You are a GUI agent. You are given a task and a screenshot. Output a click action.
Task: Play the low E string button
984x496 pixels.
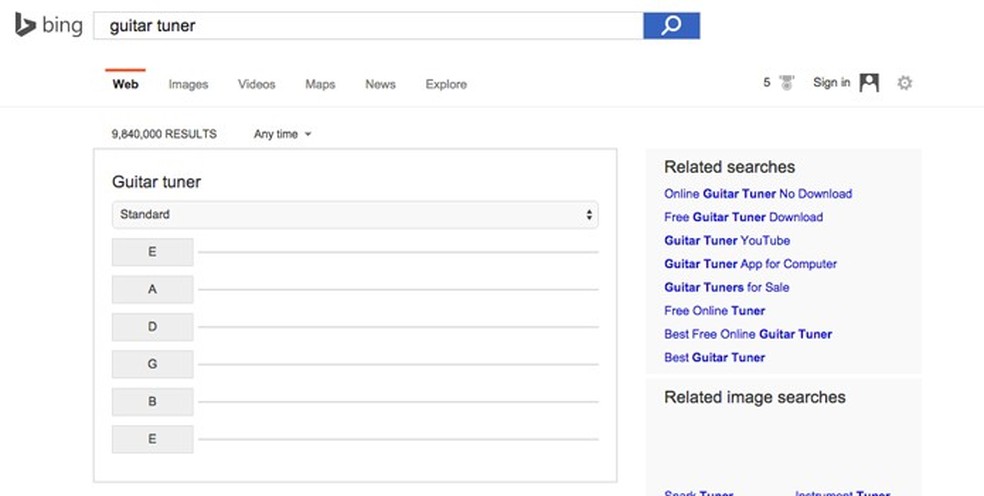coord(152,252)
